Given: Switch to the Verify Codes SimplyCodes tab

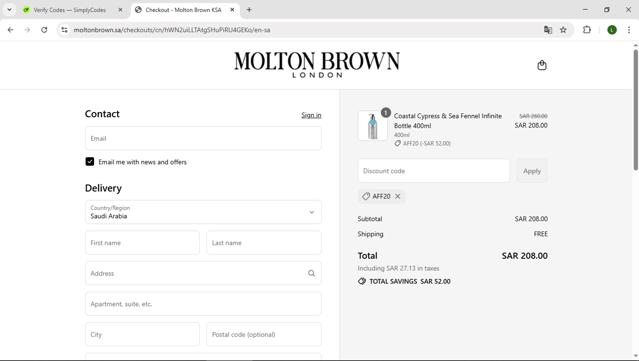Looking at the screenshot, I should (x=69, y=10).
